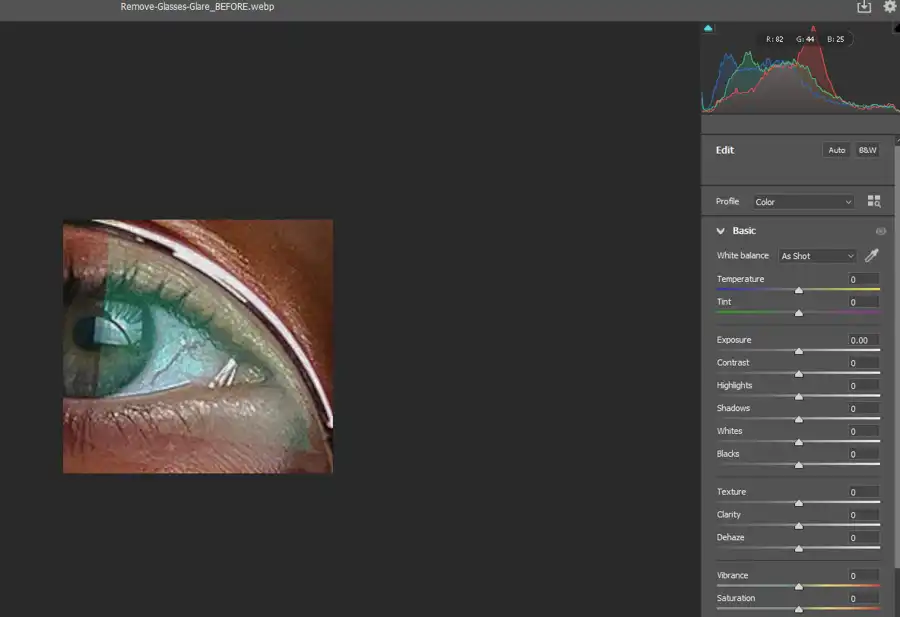Open the settings gear icon
Screen dimensions: 900x617
coord(890,6)
